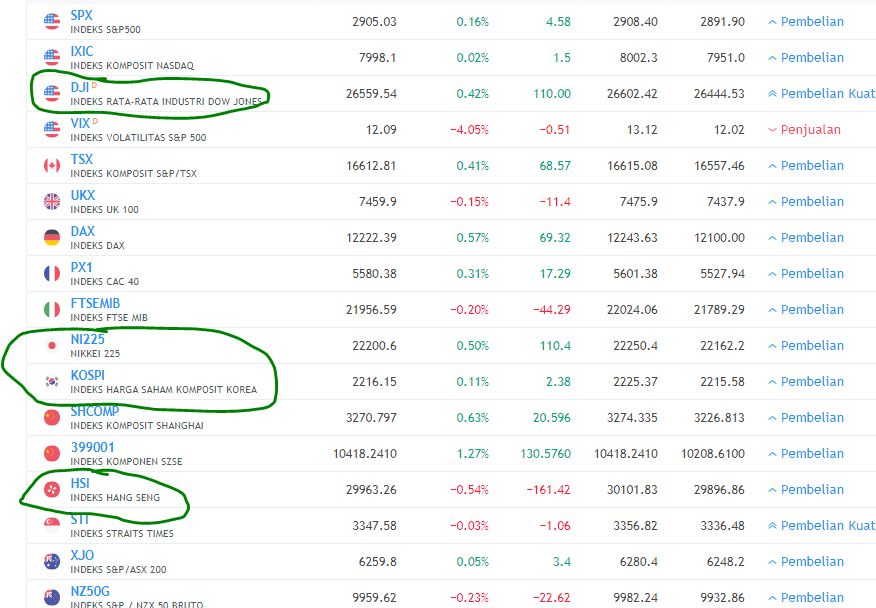Click the China flag icon beside 399001
Image resolution: width=876 pixels, height=608 pixels.
click(51, 453)
